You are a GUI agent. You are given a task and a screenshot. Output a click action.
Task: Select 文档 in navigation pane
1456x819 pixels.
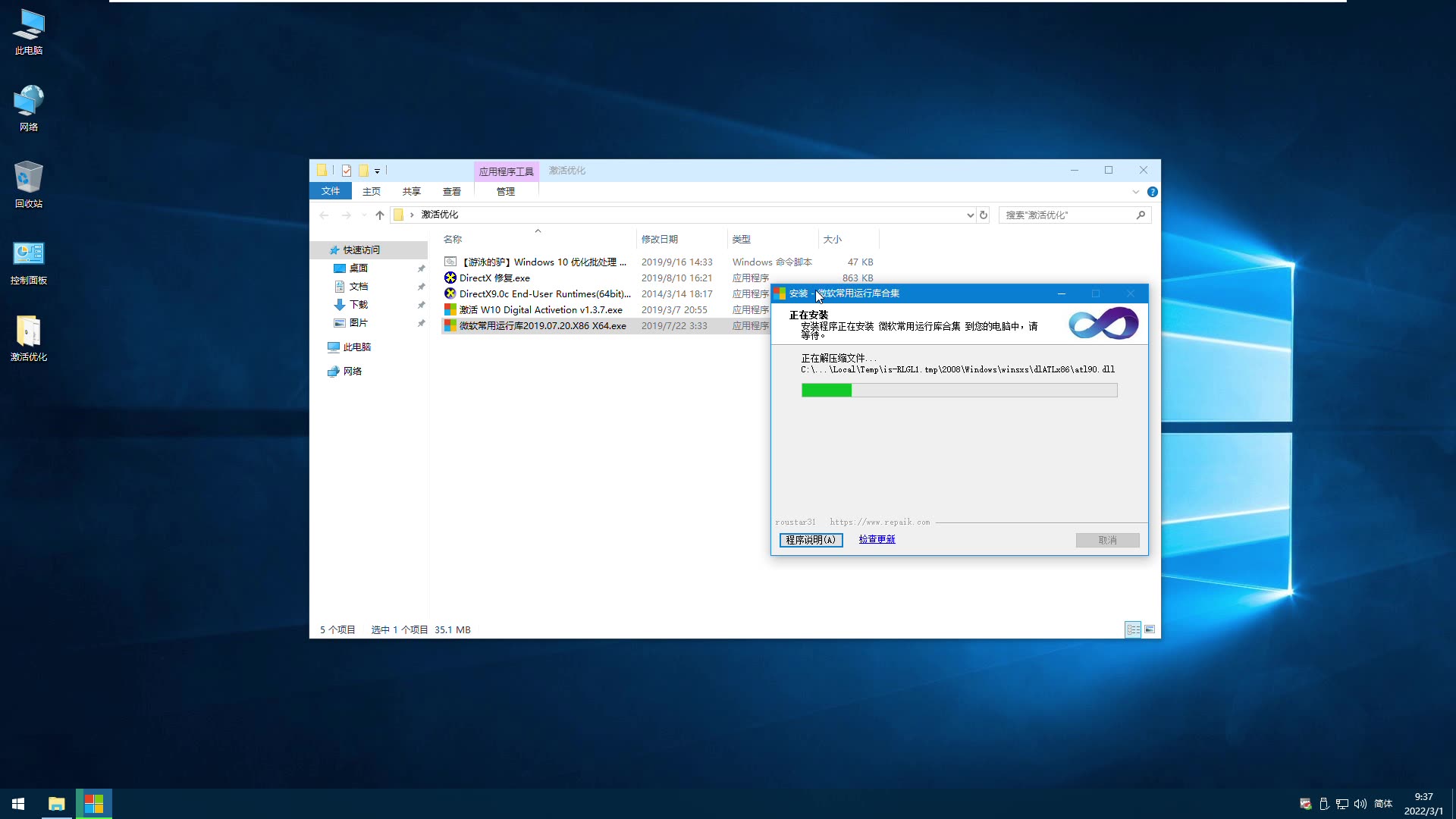click(369, 287)
